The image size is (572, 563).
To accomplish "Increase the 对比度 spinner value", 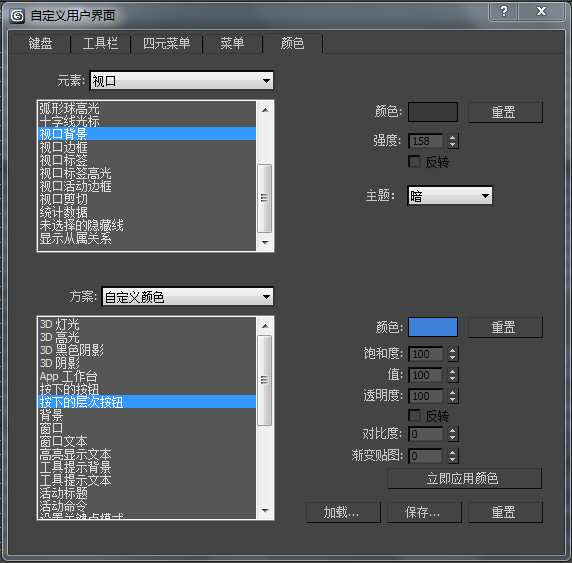I will click(x=453, y=431).
